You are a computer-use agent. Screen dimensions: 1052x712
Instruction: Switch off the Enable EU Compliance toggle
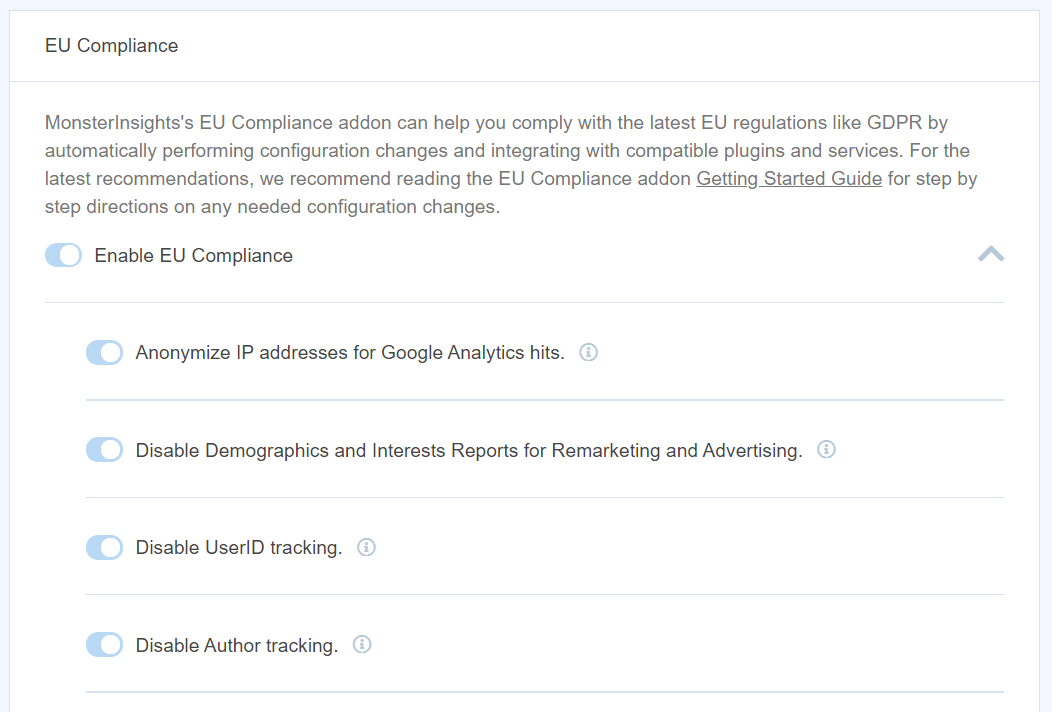pyautogui.click(x=63, y=255)
